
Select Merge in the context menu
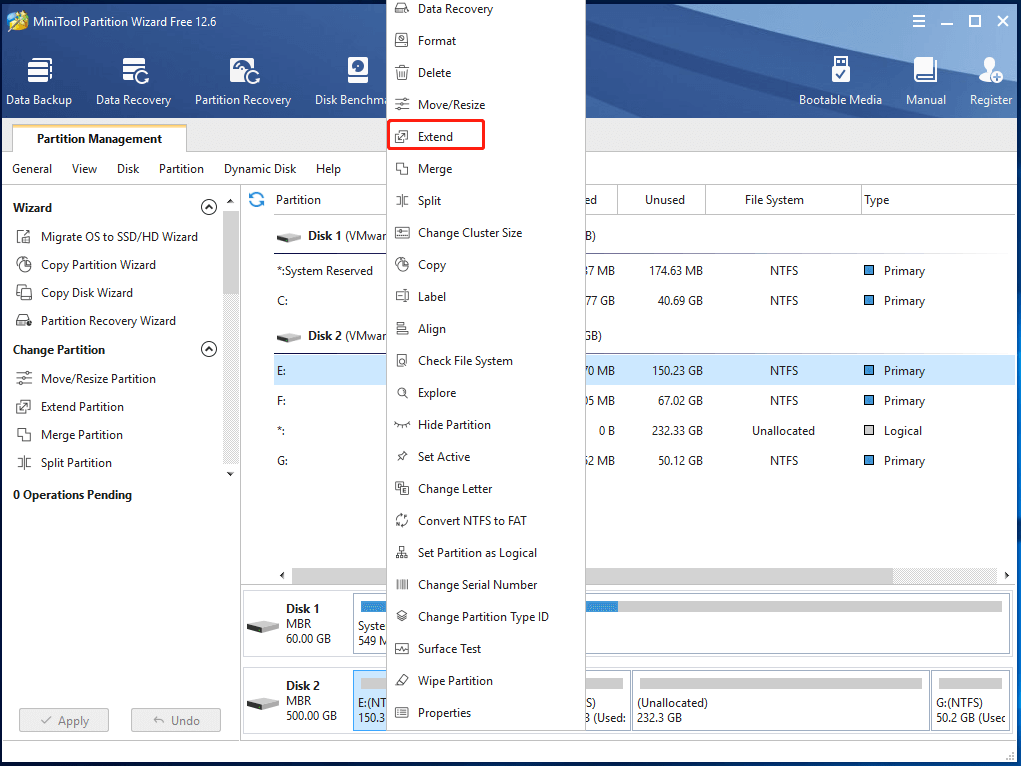tap(486, 169)
